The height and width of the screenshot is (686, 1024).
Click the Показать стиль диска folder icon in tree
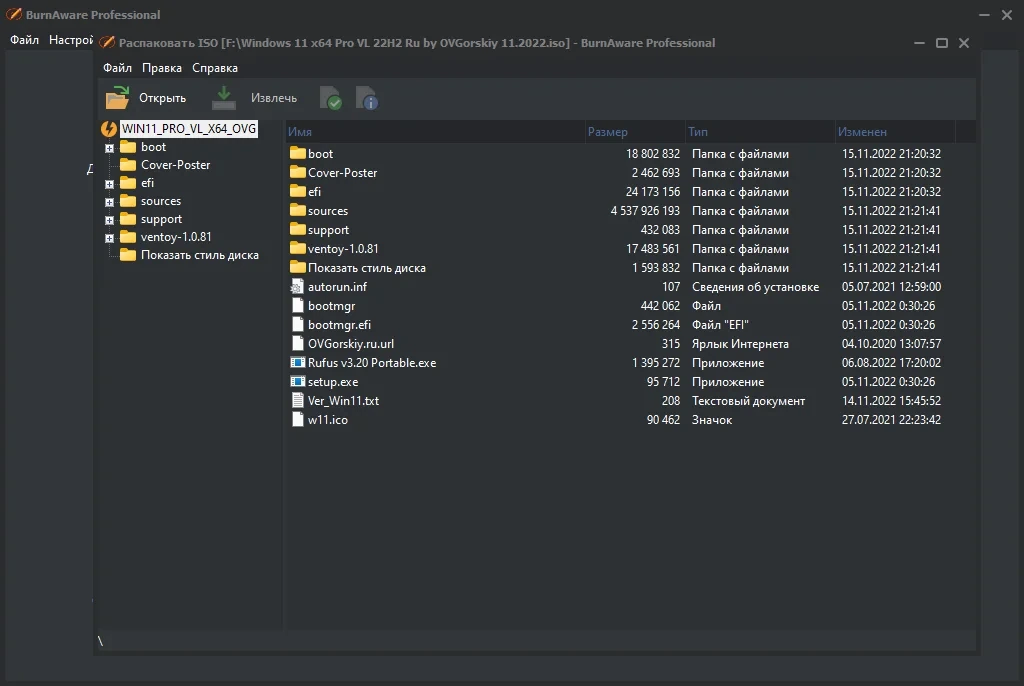[x=128, y=255]
